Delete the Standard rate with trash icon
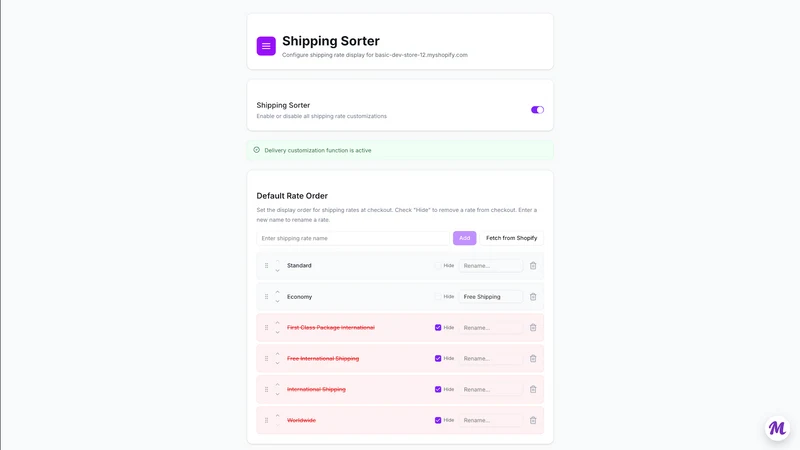This screenshot has height=450, width=800. (533, 266)
